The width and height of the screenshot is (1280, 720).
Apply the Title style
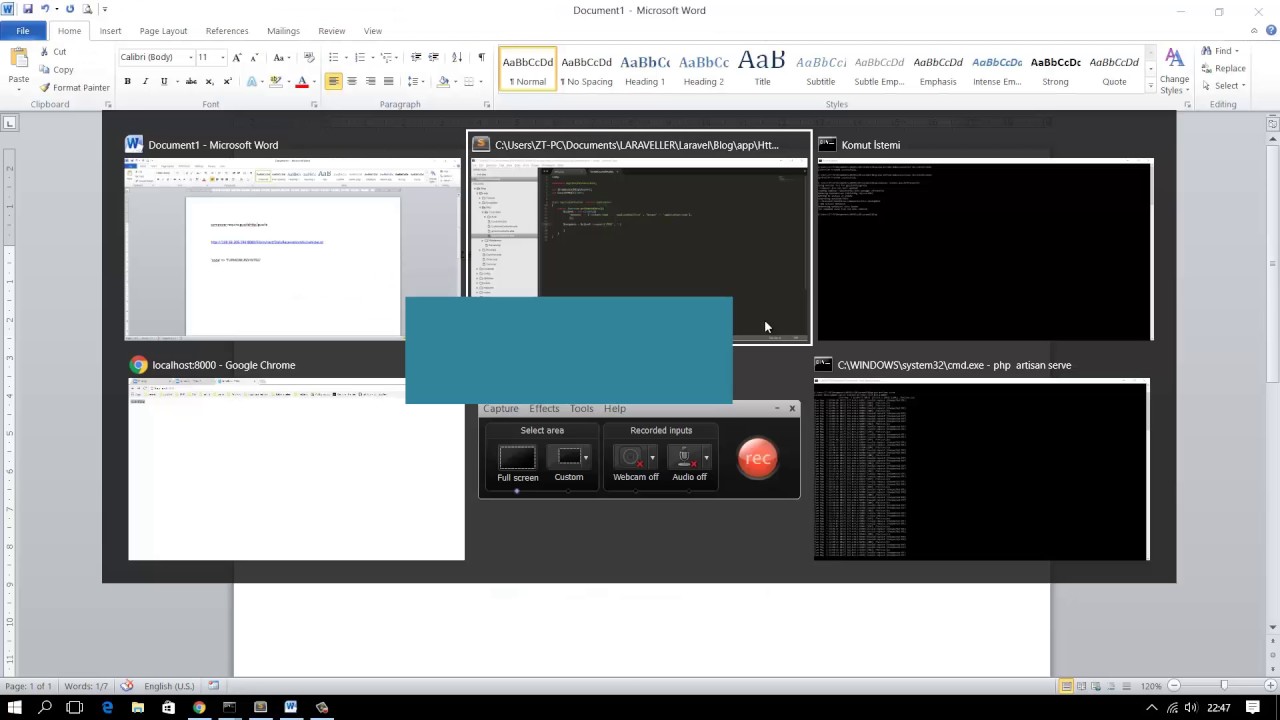click(x=762, y=69)
